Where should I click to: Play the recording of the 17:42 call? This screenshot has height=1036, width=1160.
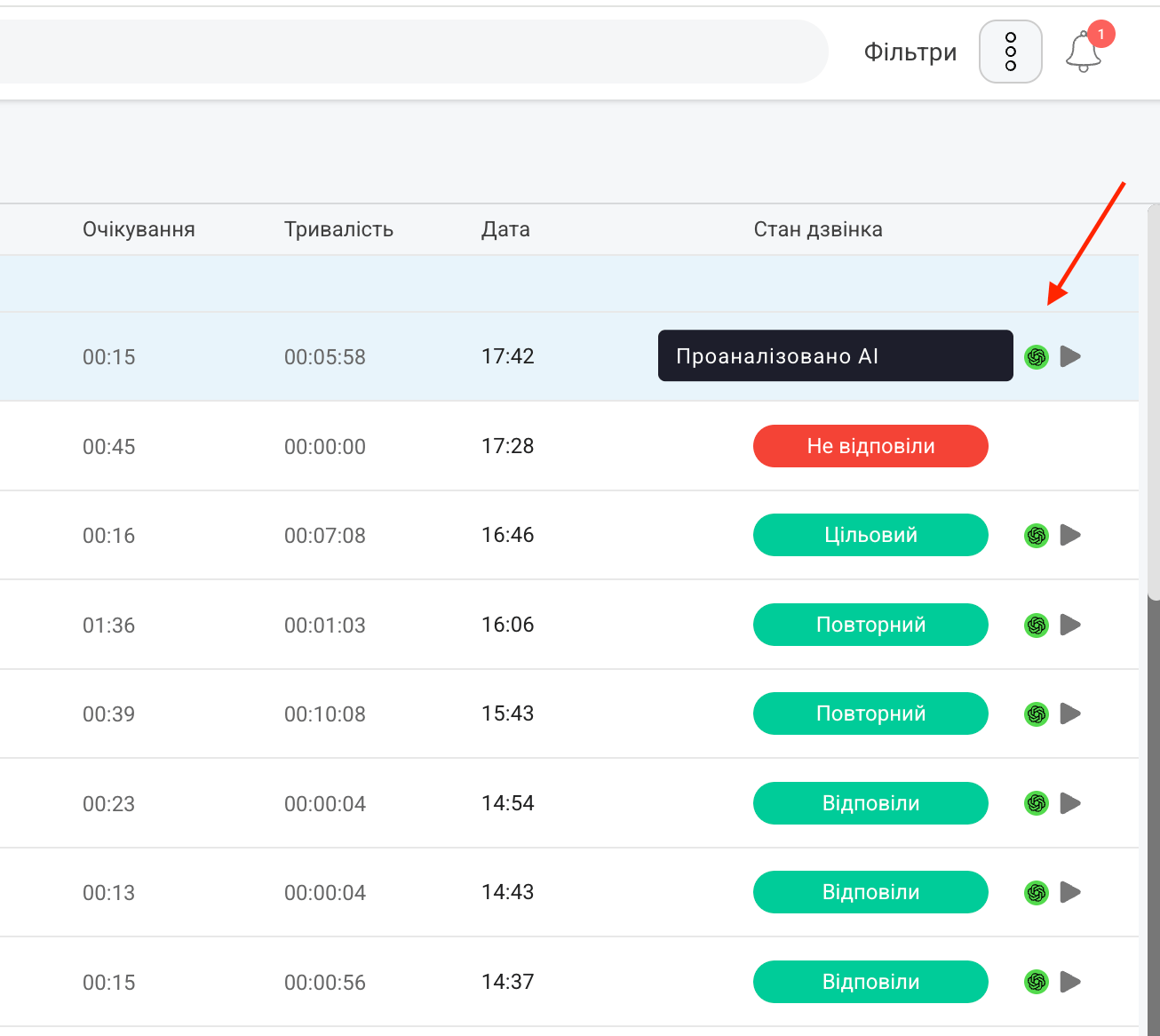1070,357
